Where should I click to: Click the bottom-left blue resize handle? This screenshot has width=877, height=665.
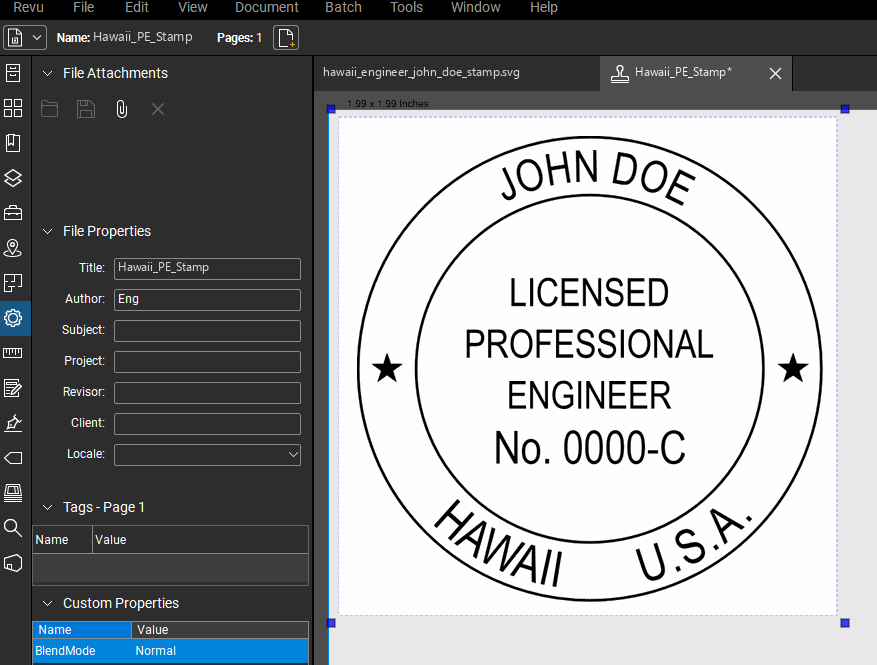[331, 623]
